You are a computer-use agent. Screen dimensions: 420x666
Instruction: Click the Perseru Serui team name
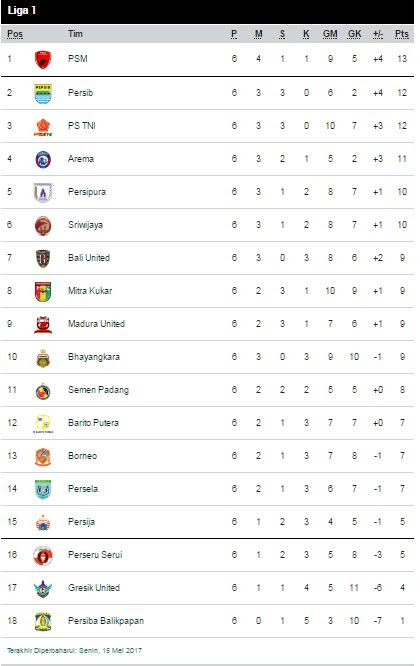(95, 555)
